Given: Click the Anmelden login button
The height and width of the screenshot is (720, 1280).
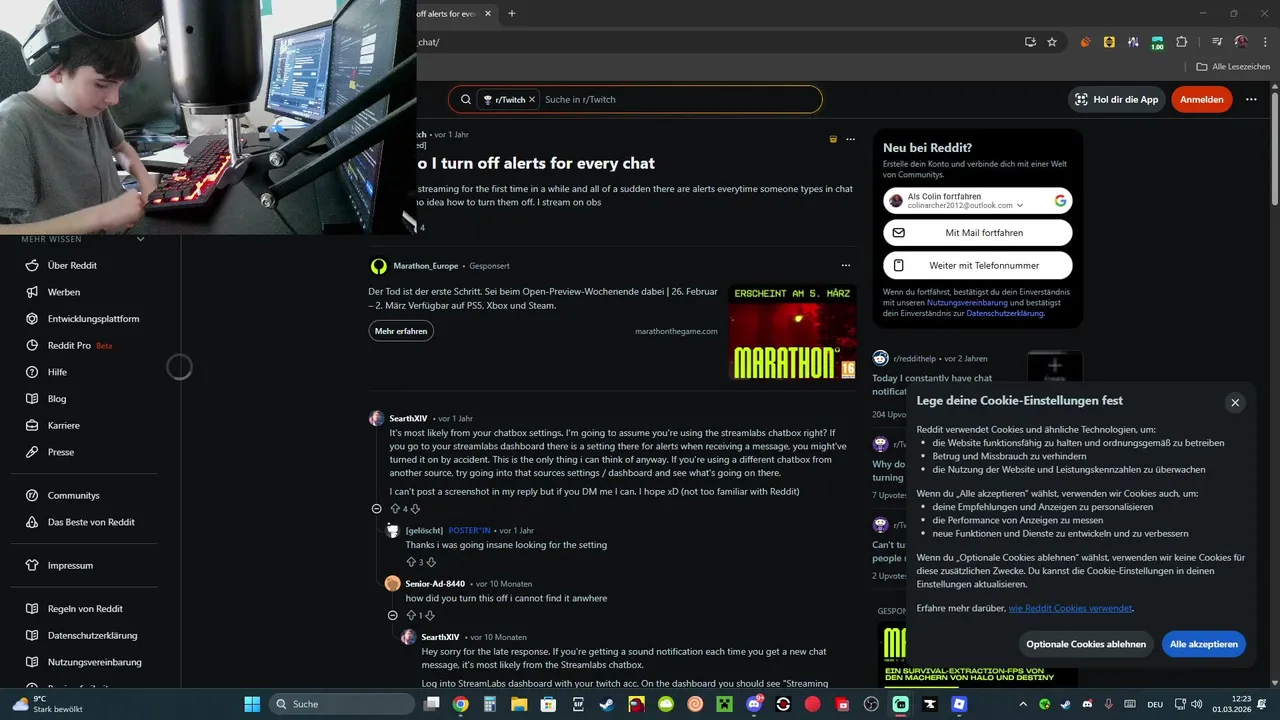Looking at the screenshot, I should [x=1201, y=99].
